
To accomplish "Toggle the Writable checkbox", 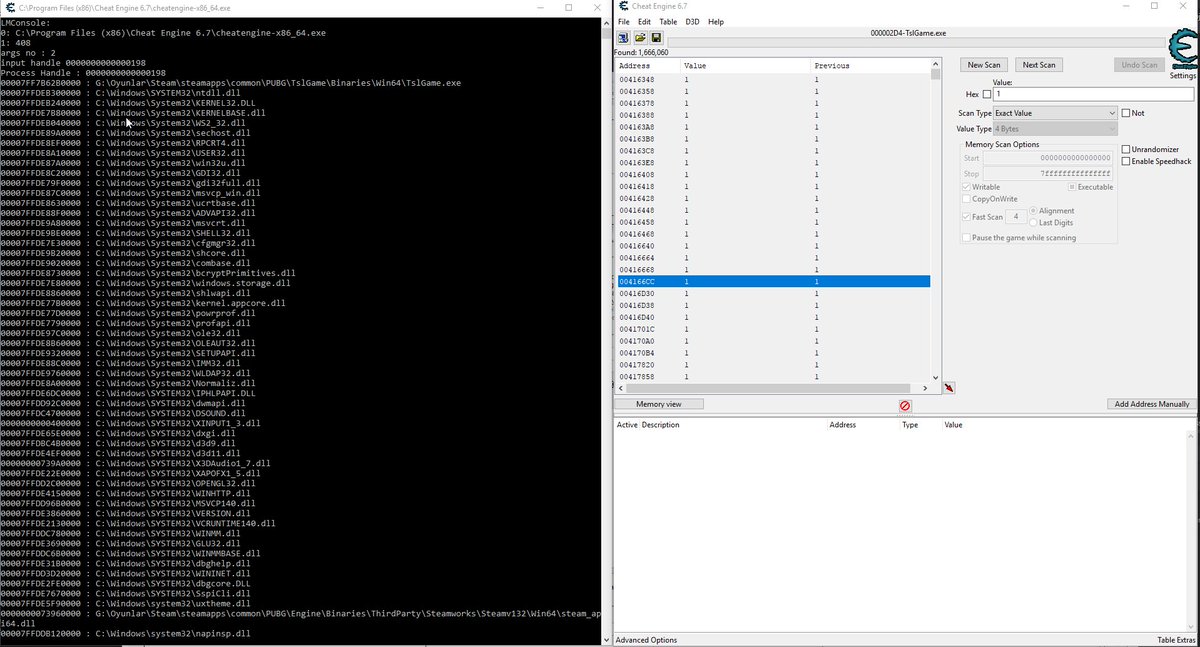I will [x=967, y=187].
